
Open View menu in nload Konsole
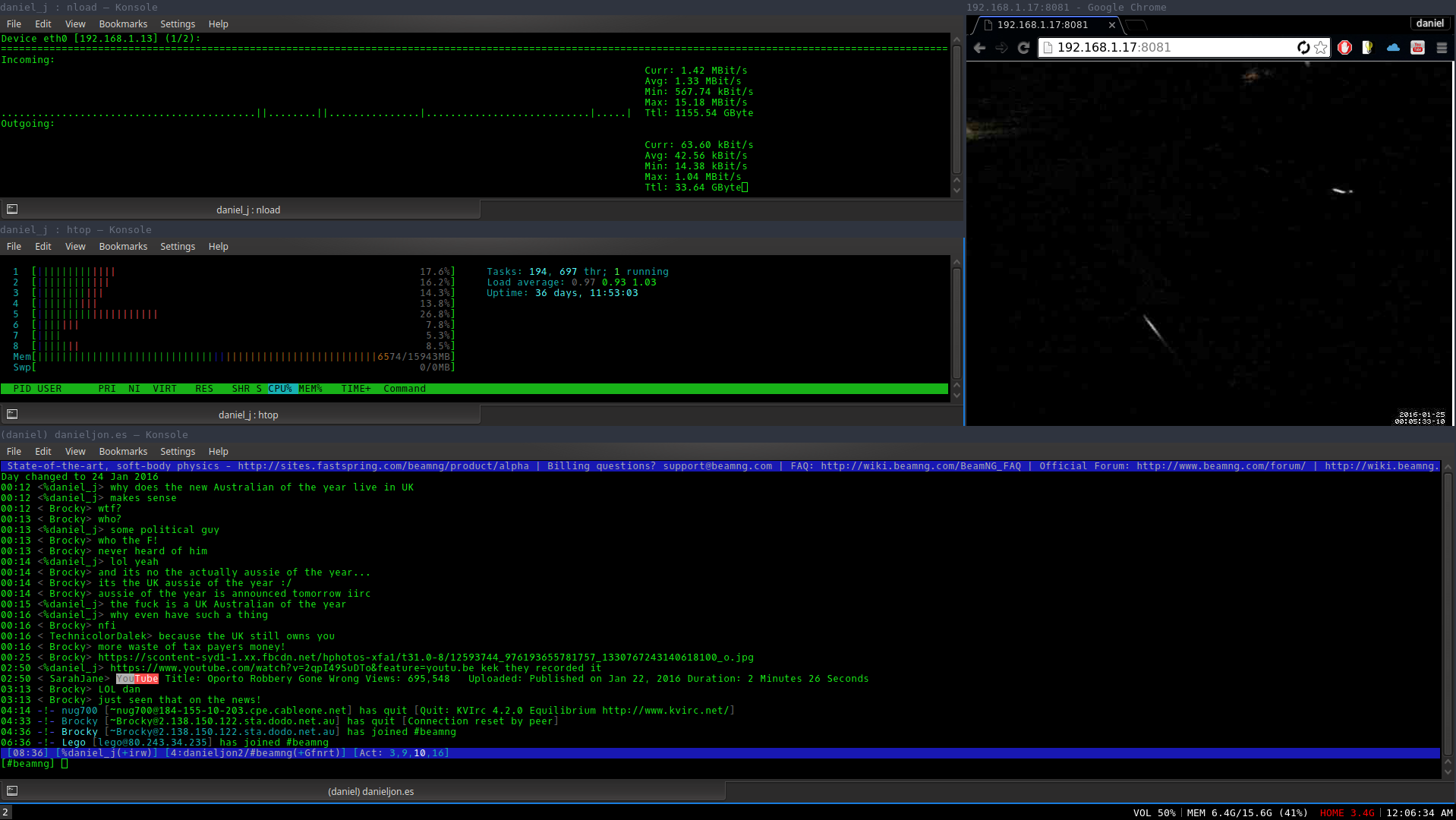click(75, 24)
